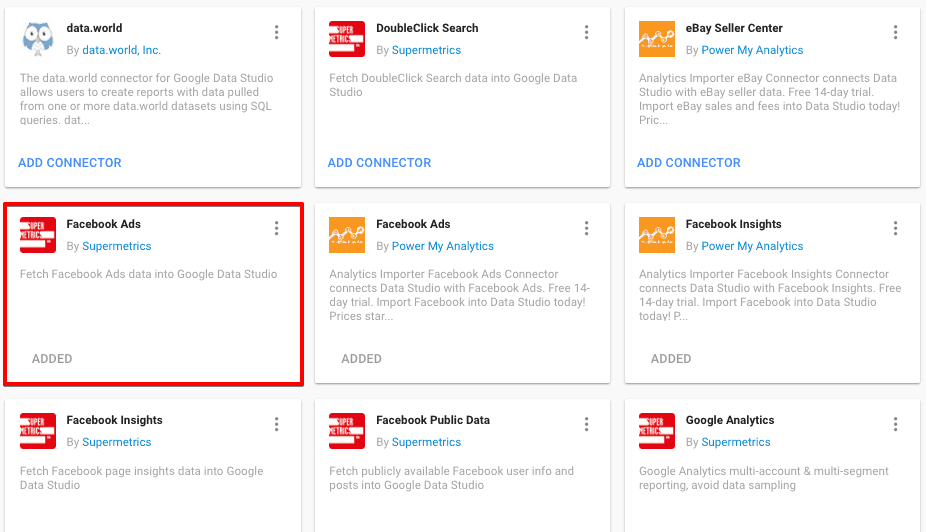Viewport: 926px width, 532px height.
Task: Open the Facebook Public Data more options menu
Action: 586,425
